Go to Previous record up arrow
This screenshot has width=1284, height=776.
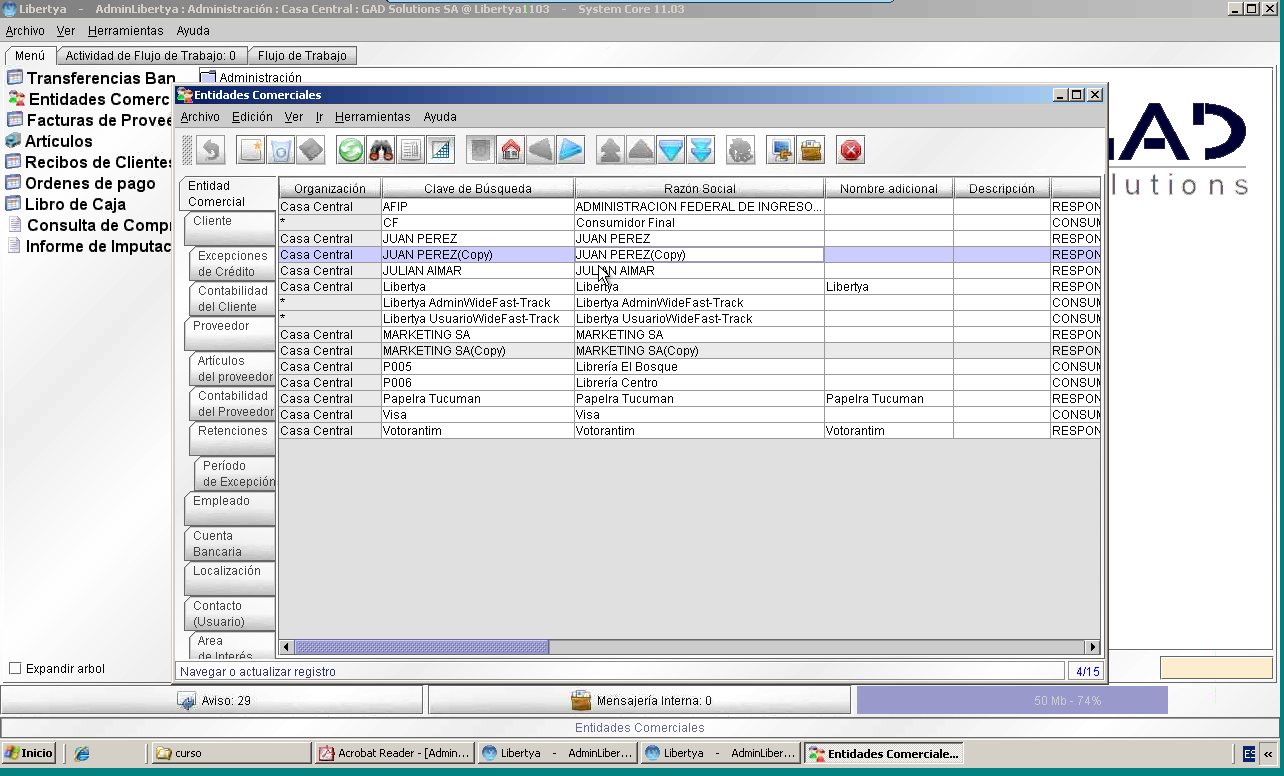641,150
